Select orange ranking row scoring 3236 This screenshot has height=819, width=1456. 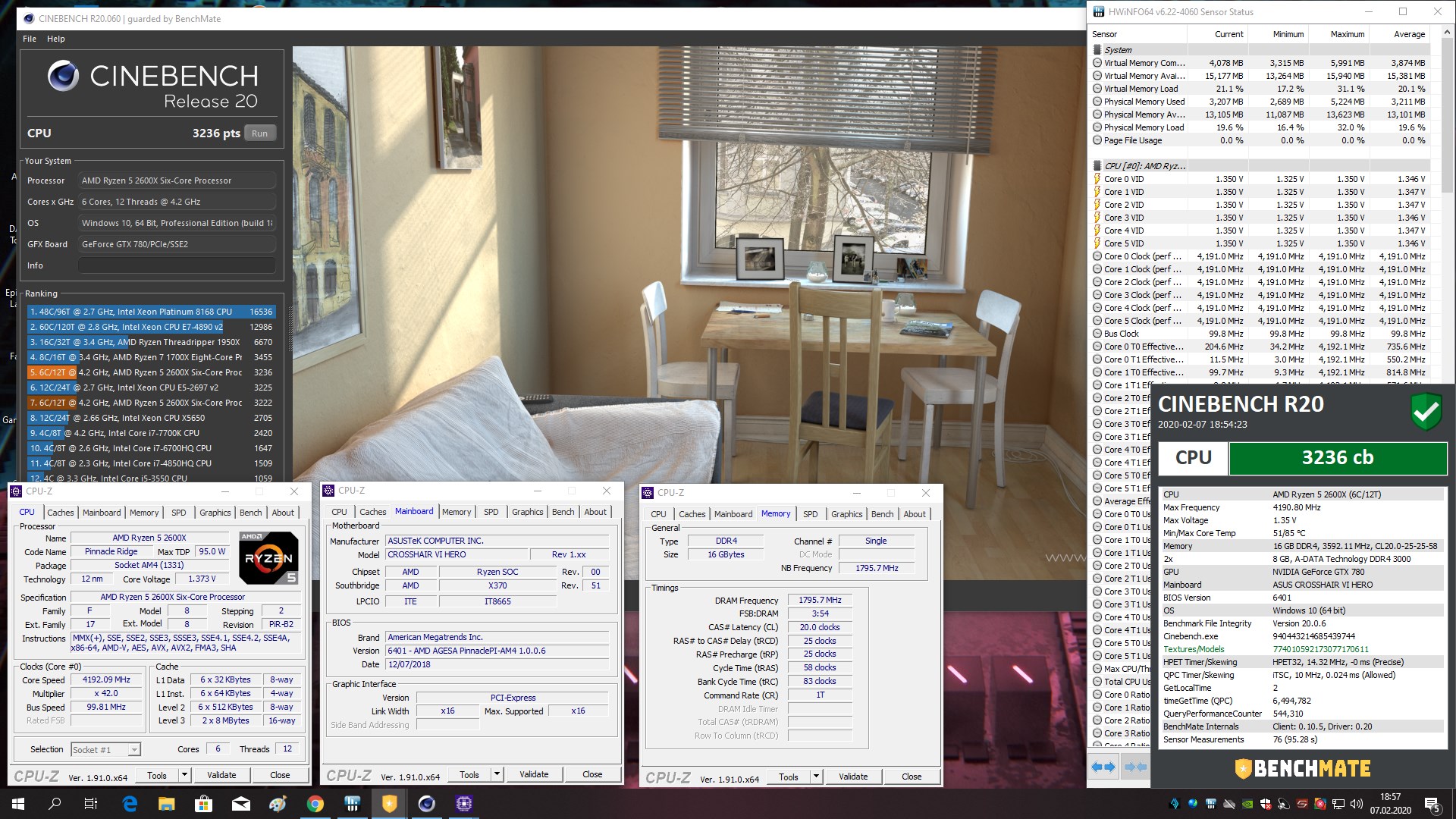[151, 372]
